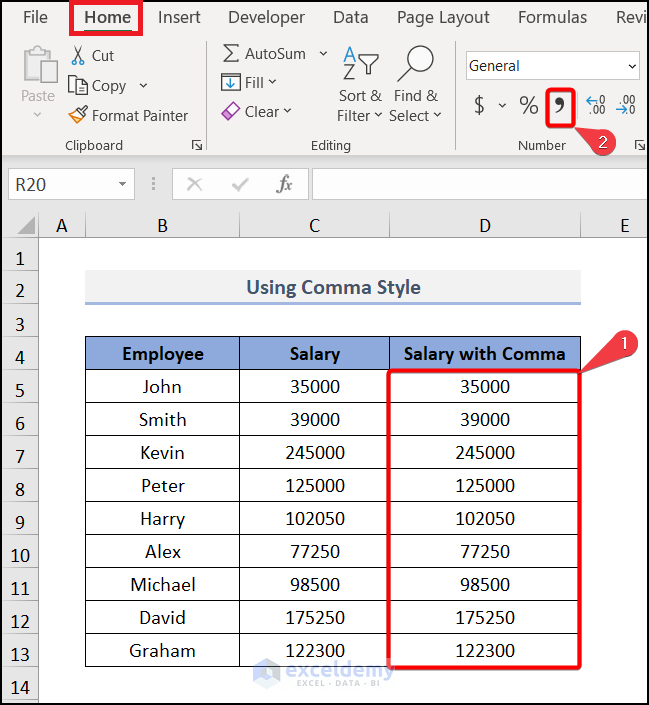
Task: Click the Increase Decimal icon
Action: [x=596, y=106]
